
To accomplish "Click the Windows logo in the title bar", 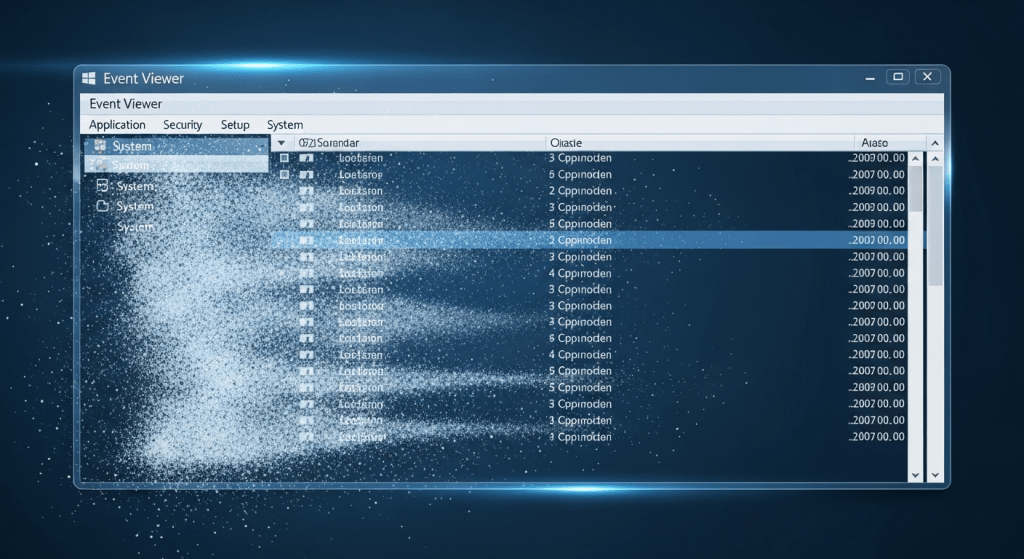I will (x=88, y=78).
